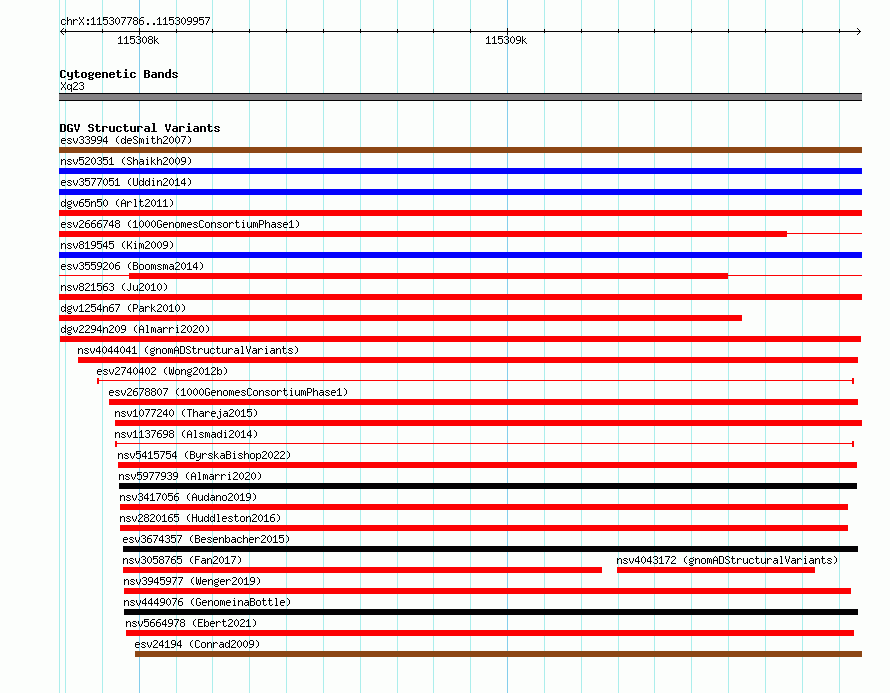The image size is (890, 693).
Task: Select the blue nsv819545 Kim2009 bar
Action: [x=460, y=255]
